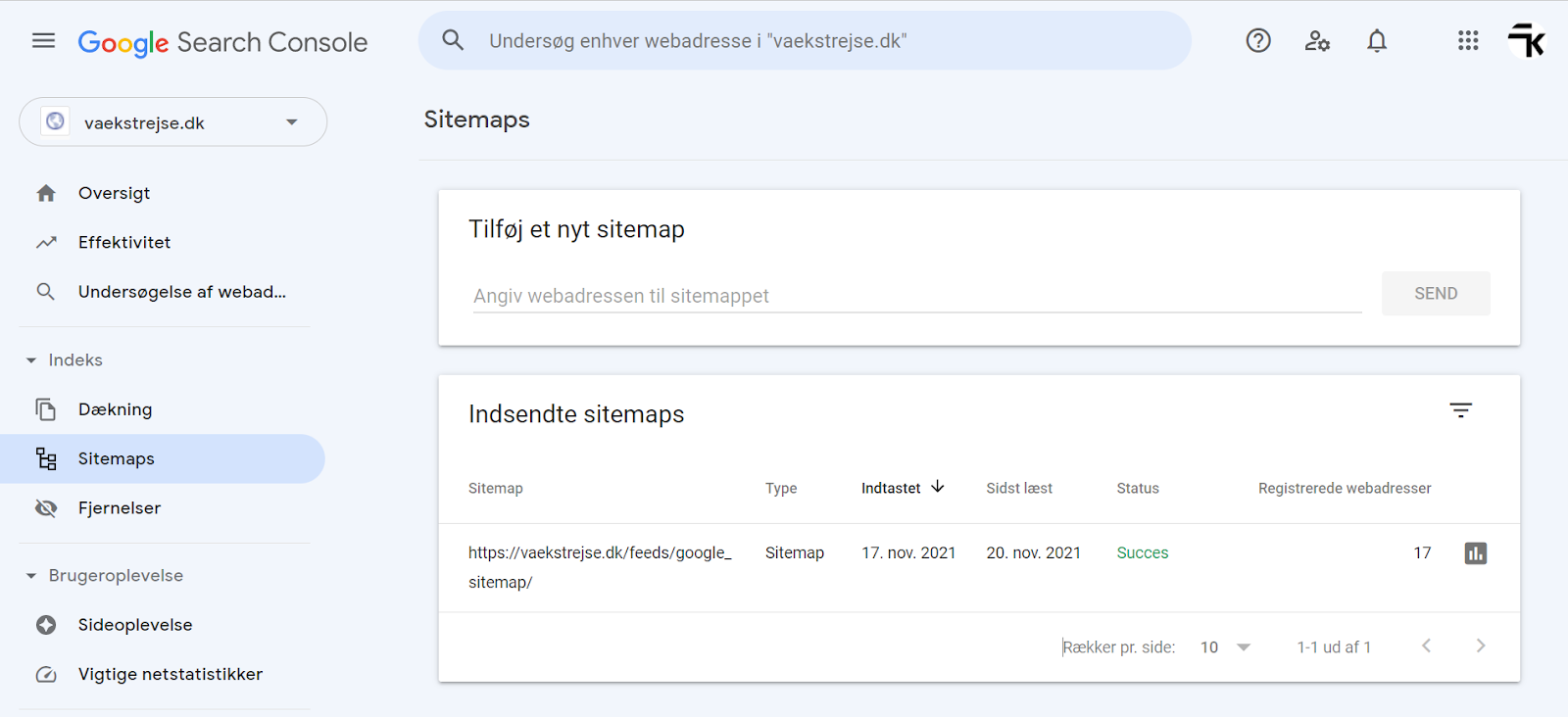Click the 1-1 ud af 1 pagination text
This screenshot has height=717, width=1568.
tap(1334, 647)
